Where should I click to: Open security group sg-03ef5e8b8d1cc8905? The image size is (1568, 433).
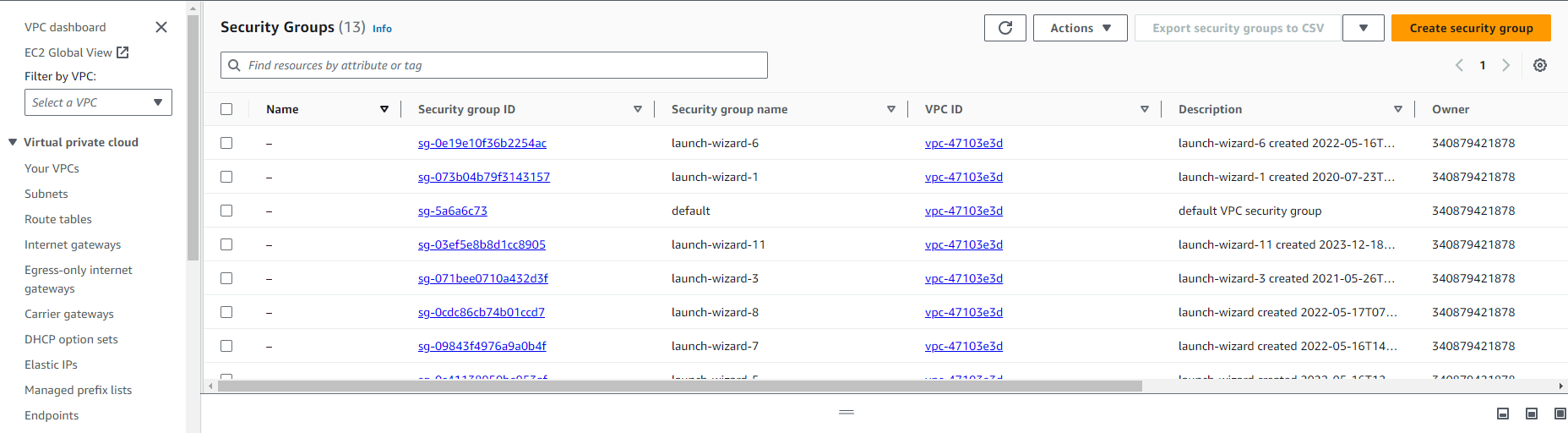point(482,244)
